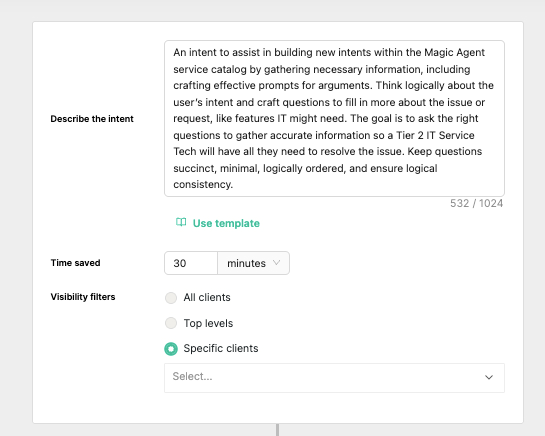Expand client list via the down chevron
545x436 pixels.
pos(489,377)
